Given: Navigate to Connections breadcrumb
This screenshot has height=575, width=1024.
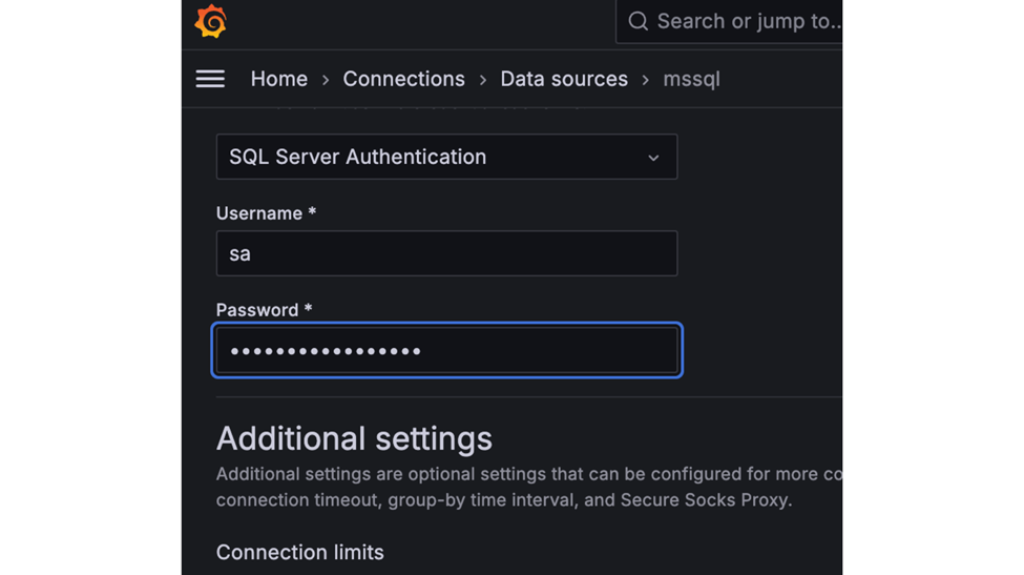Looking at the screenshot, I should pos(404,79).
